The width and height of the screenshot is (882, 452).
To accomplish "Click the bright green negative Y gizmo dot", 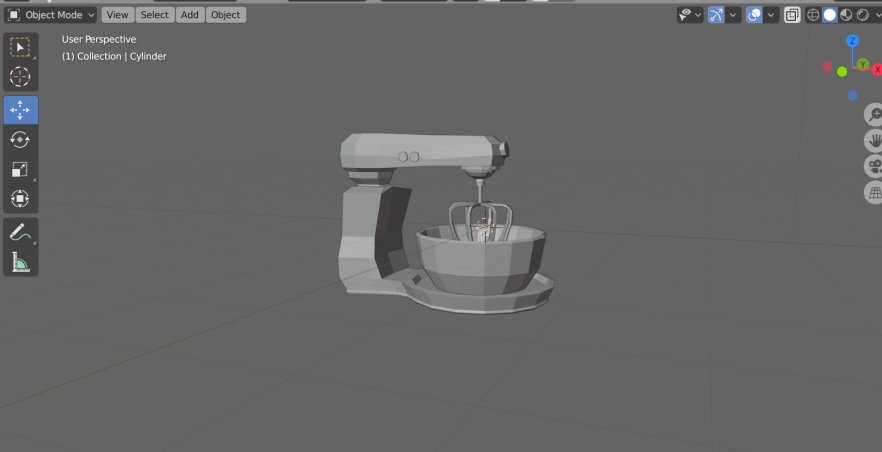I will click(x=842, y=71).
